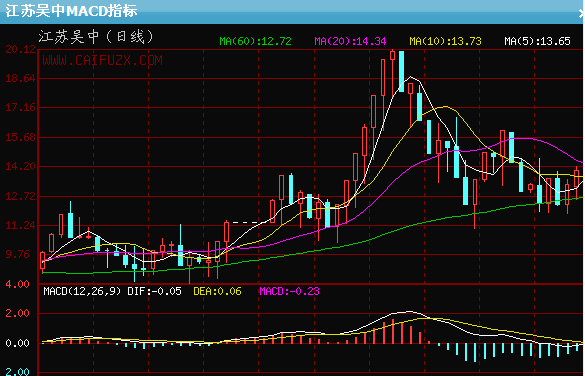
Task: Click the 江苏吴中MACD指标 title text
Action: coord(71,11)
